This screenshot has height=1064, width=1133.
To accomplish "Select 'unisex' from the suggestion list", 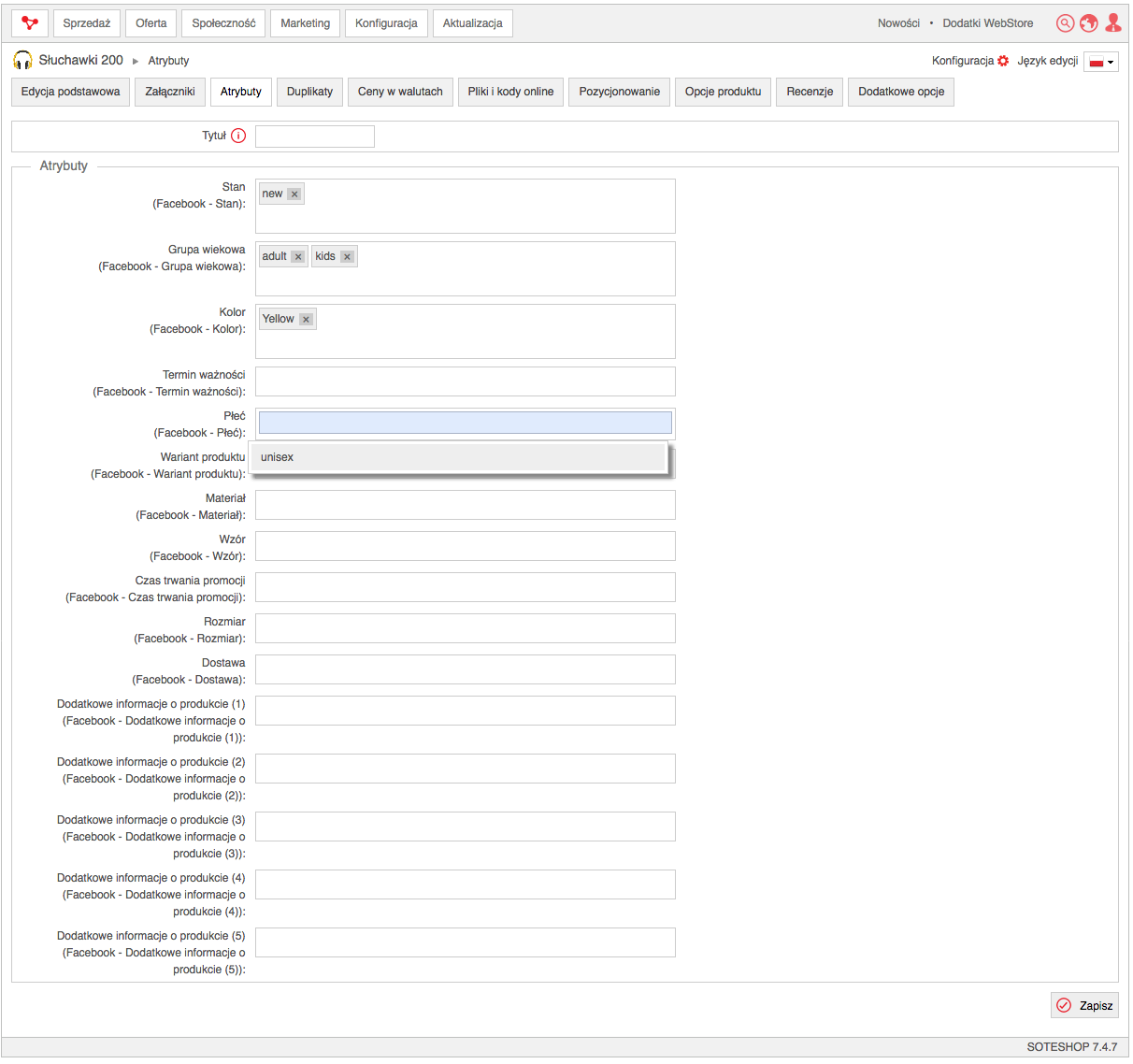I will click(458, 457).
